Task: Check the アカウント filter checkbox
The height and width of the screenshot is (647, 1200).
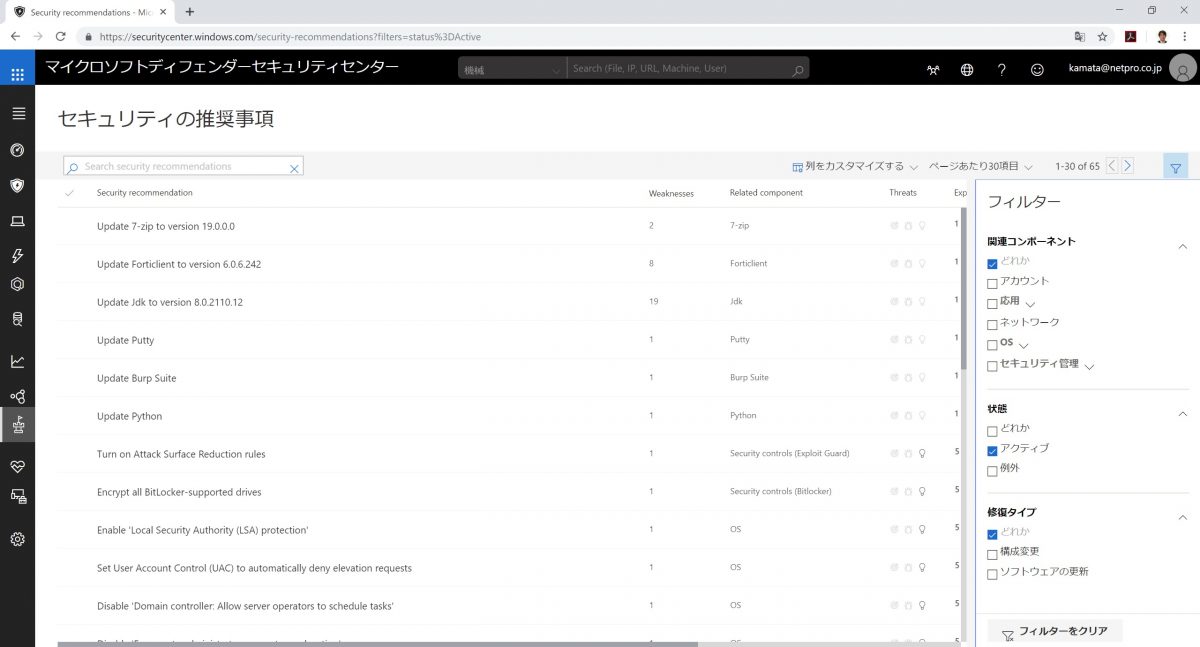Action: 992,283
